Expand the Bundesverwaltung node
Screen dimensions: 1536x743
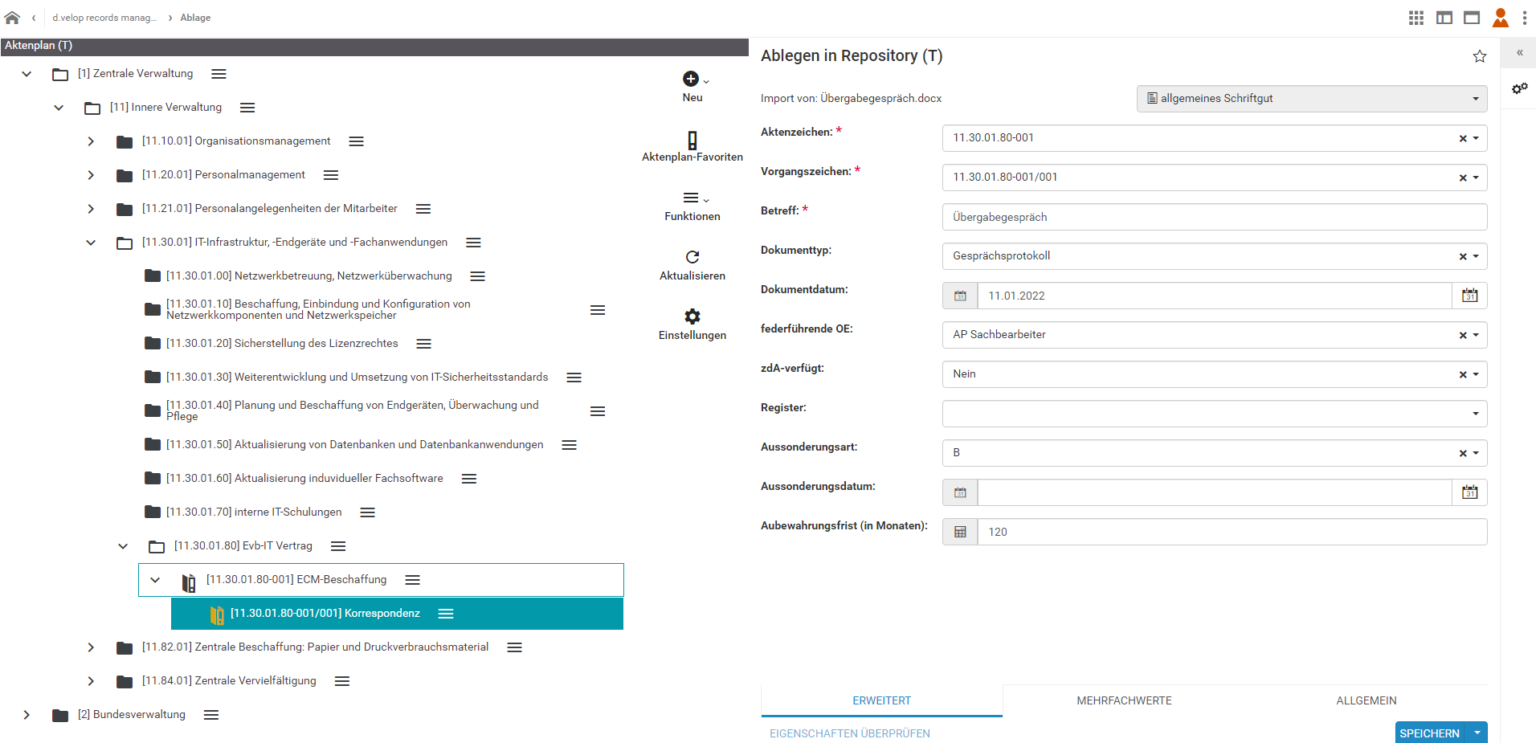27,715
